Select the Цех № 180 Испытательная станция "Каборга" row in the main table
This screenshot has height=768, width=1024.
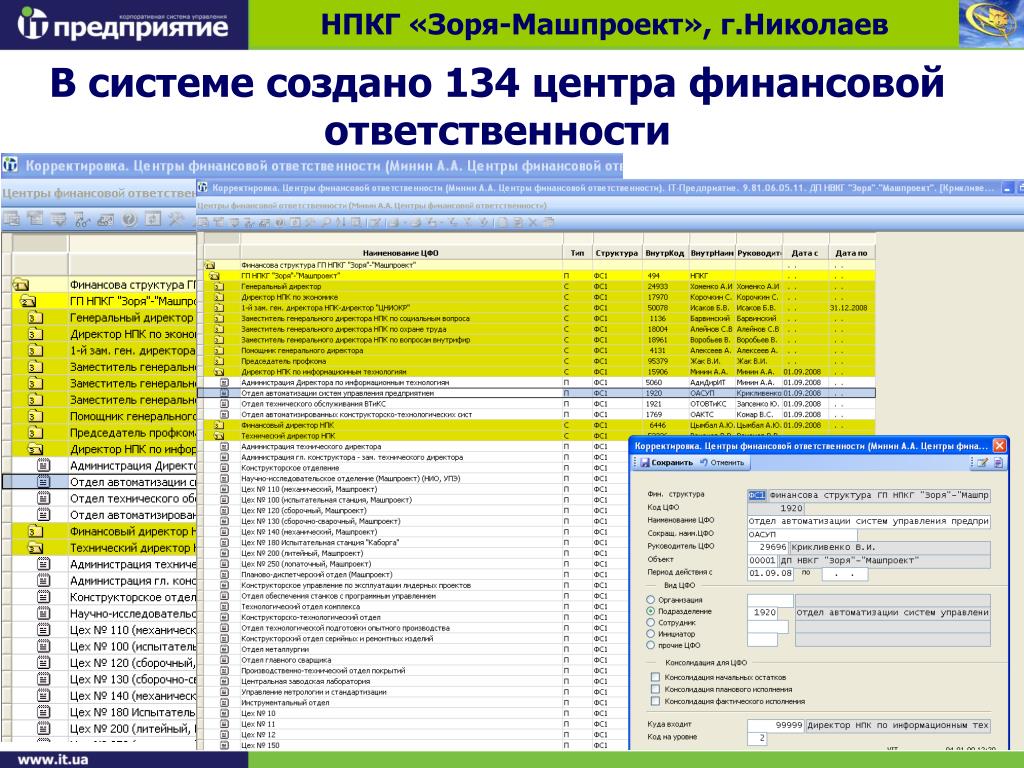tap(414, 542)
